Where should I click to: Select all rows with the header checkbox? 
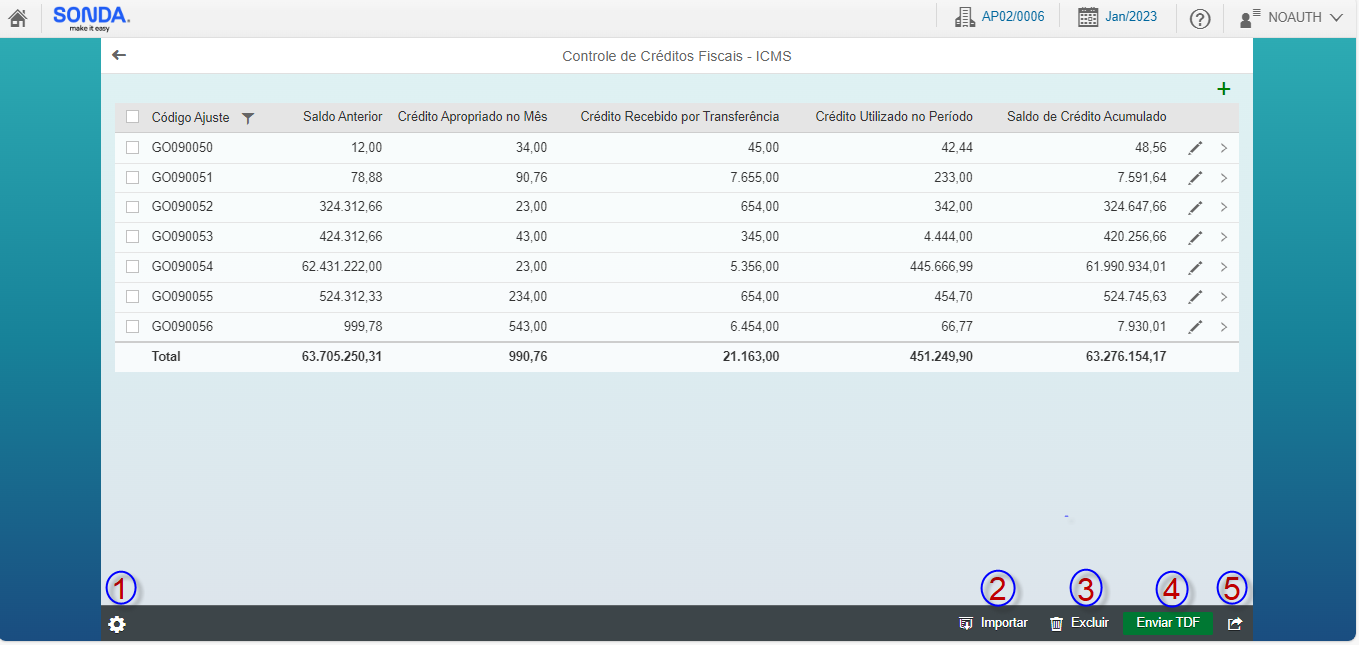132,117
